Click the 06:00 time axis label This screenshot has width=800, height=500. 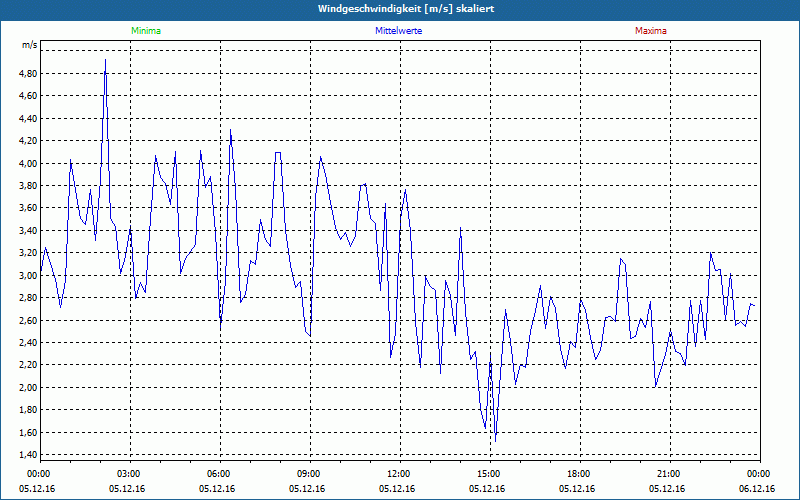pyautogui.click(x=220, y=474)
